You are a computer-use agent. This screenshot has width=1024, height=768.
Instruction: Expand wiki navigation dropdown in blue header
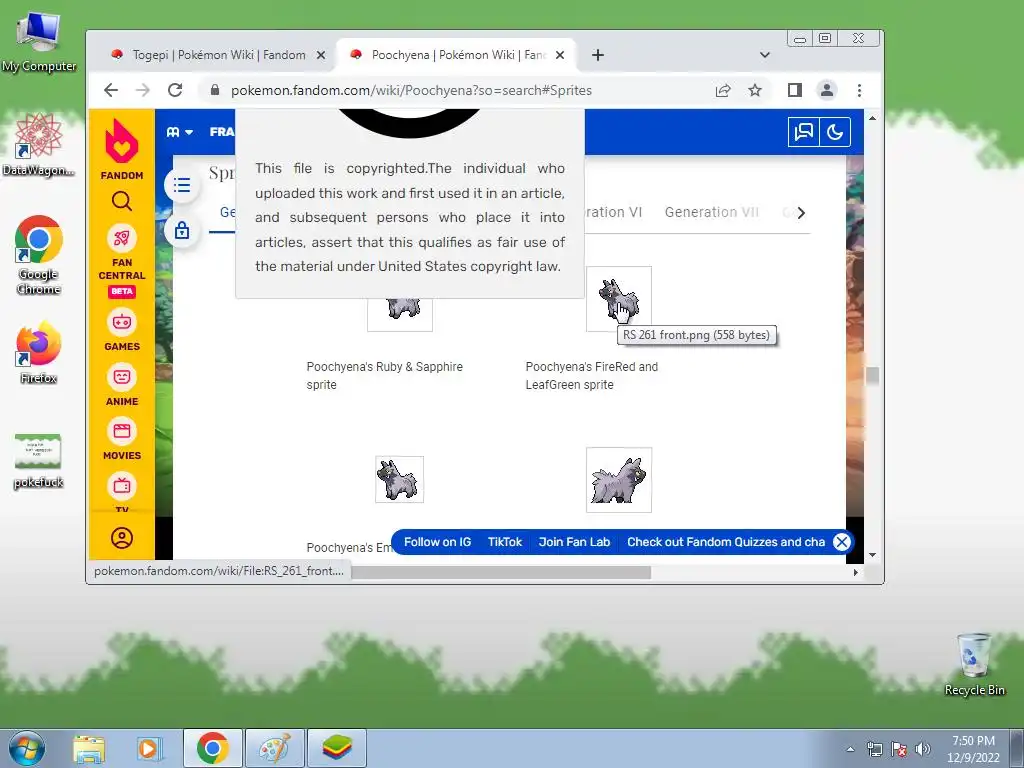click(180, 132)
